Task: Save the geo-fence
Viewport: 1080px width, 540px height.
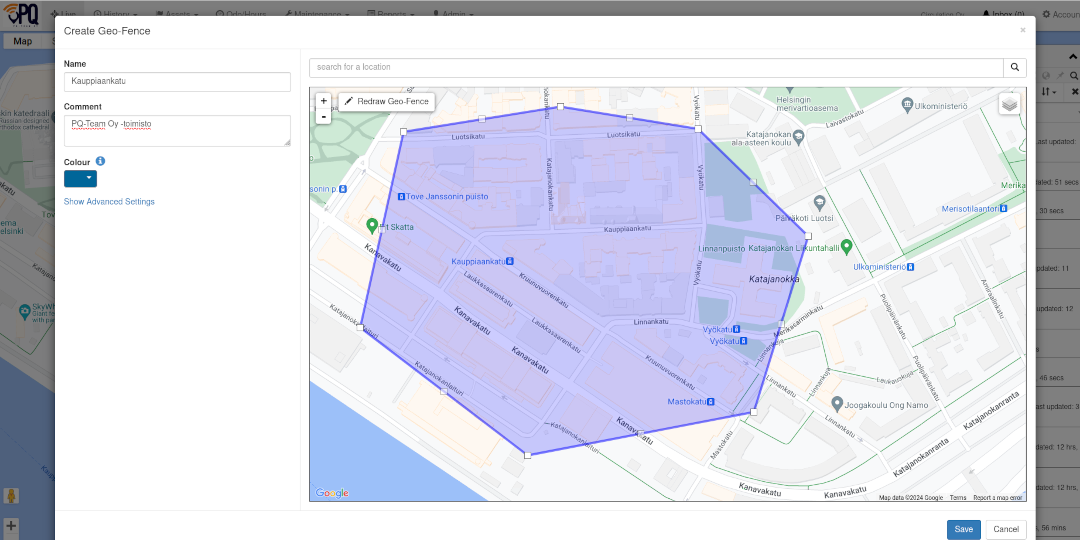Action: (x=963, y=529)
